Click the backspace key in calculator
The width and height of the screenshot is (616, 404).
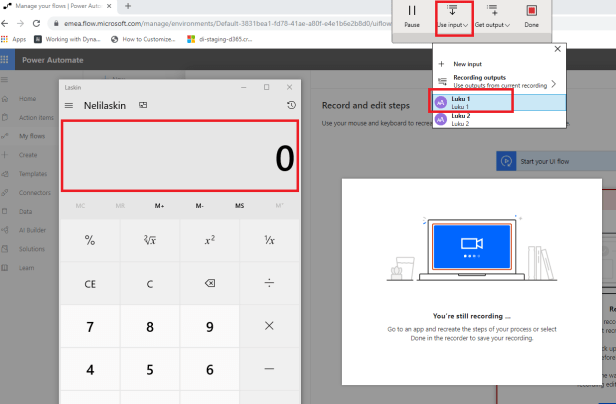coord(210,283)
